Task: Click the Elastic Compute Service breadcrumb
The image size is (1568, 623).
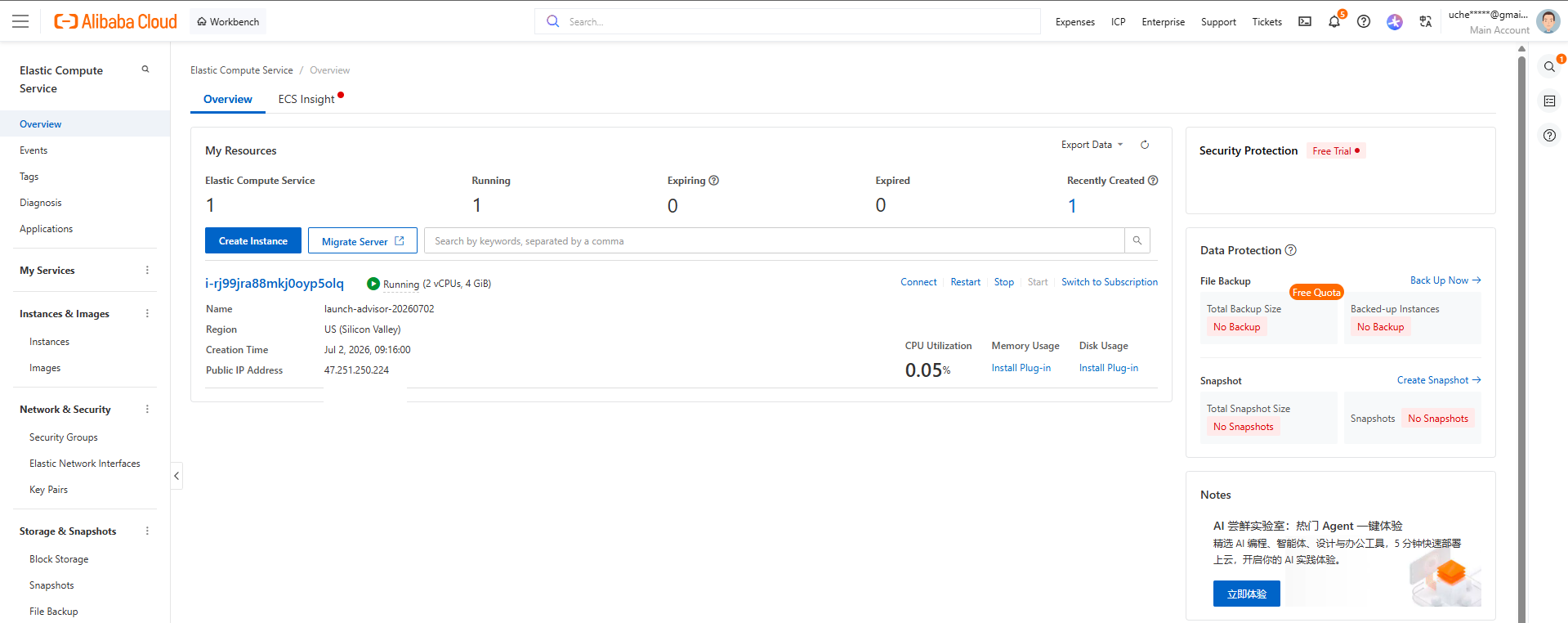Action: [242, 70]
